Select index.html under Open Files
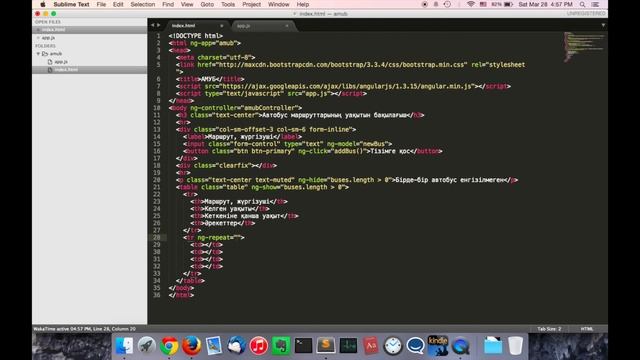The image size is (640, 360). pos(89,30)
